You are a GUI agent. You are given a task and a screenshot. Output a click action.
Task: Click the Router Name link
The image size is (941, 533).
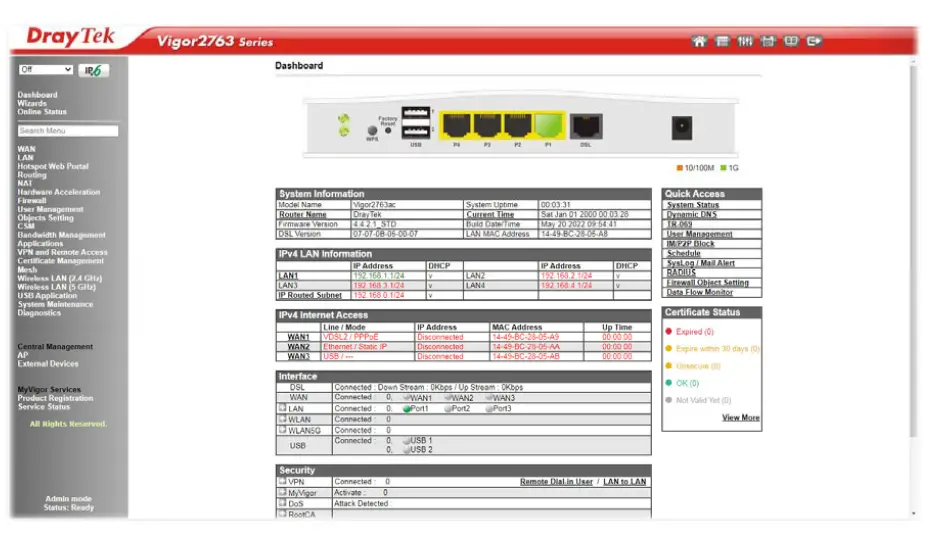(x=302, y=214)
